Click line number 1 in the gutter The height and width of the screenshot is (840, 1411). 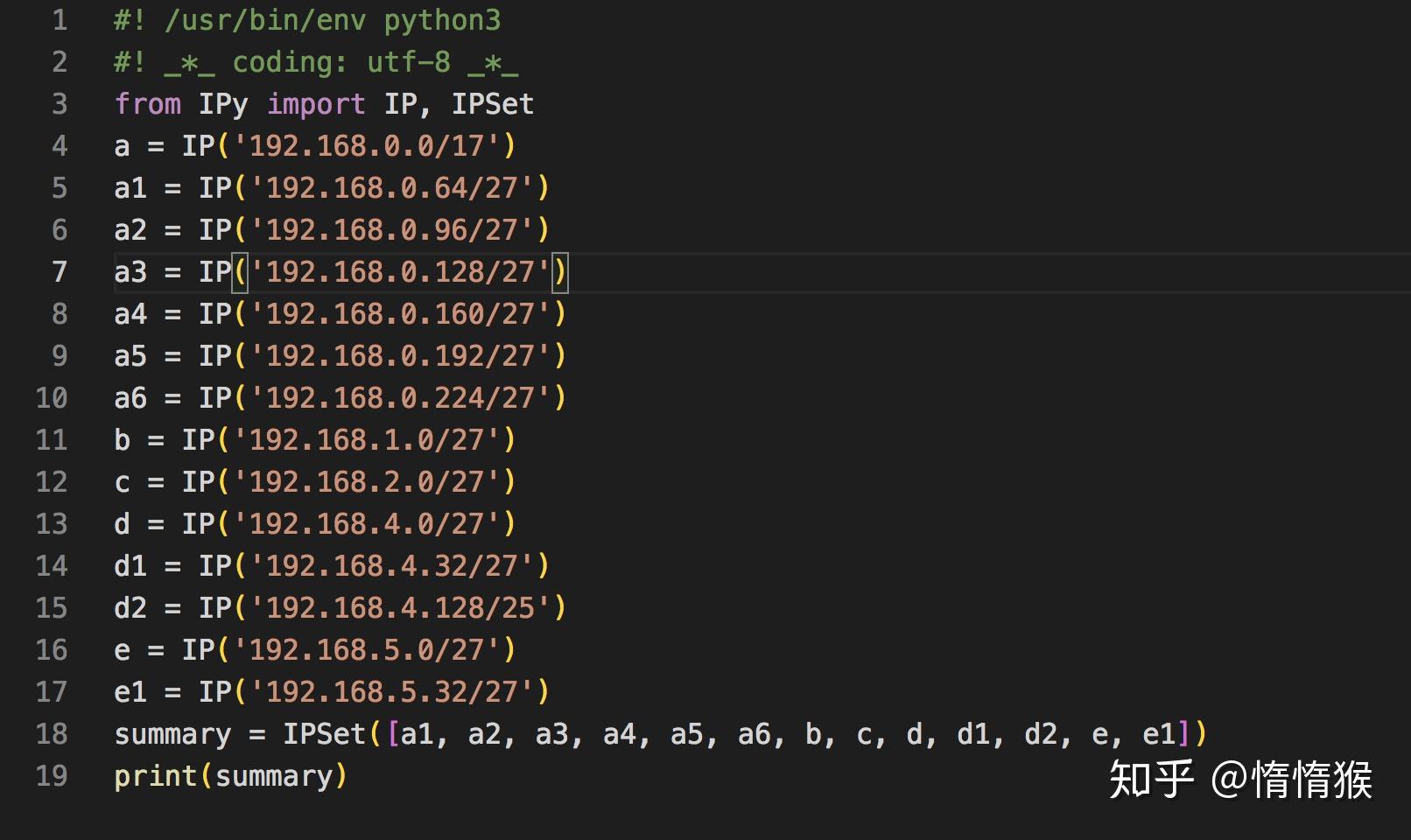click(60, 20)
